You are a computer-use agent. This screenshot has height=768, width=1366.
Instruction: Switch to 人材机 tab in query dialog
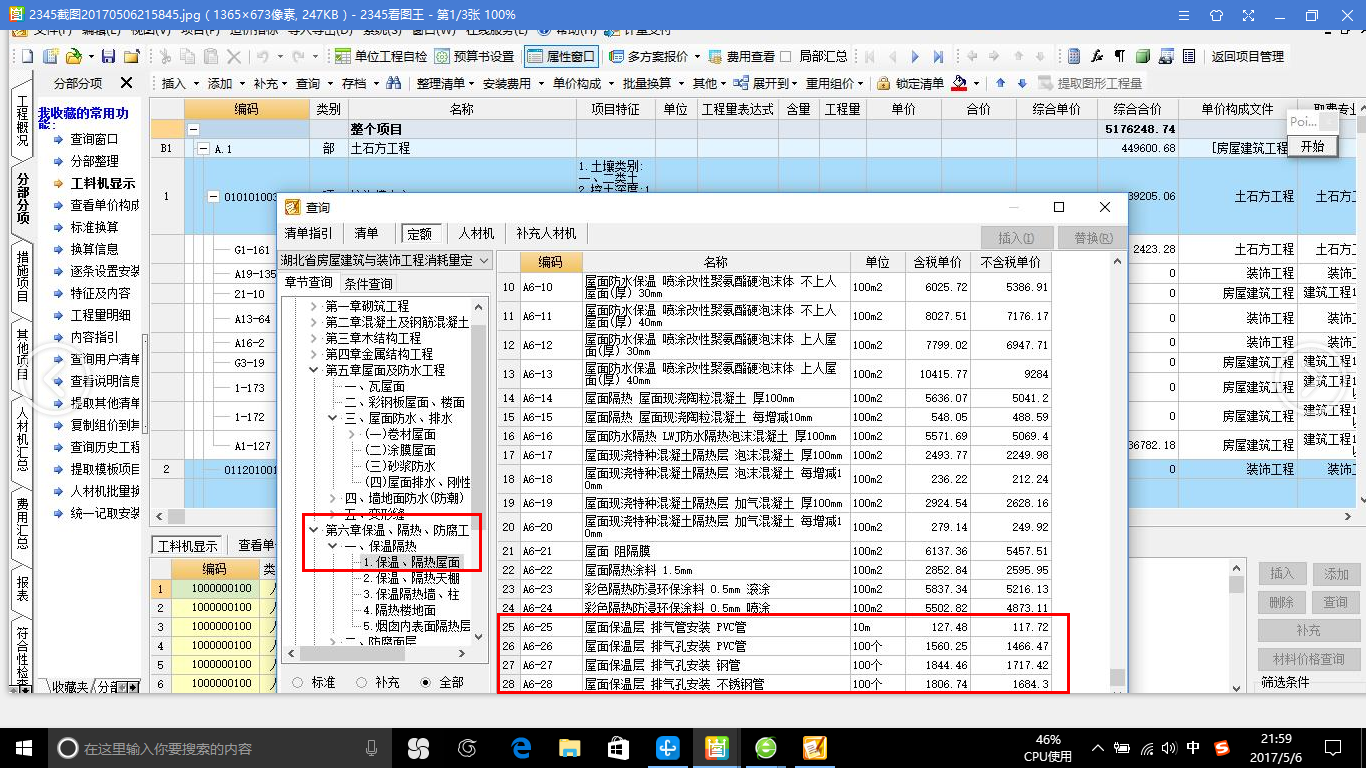point(476,233)
